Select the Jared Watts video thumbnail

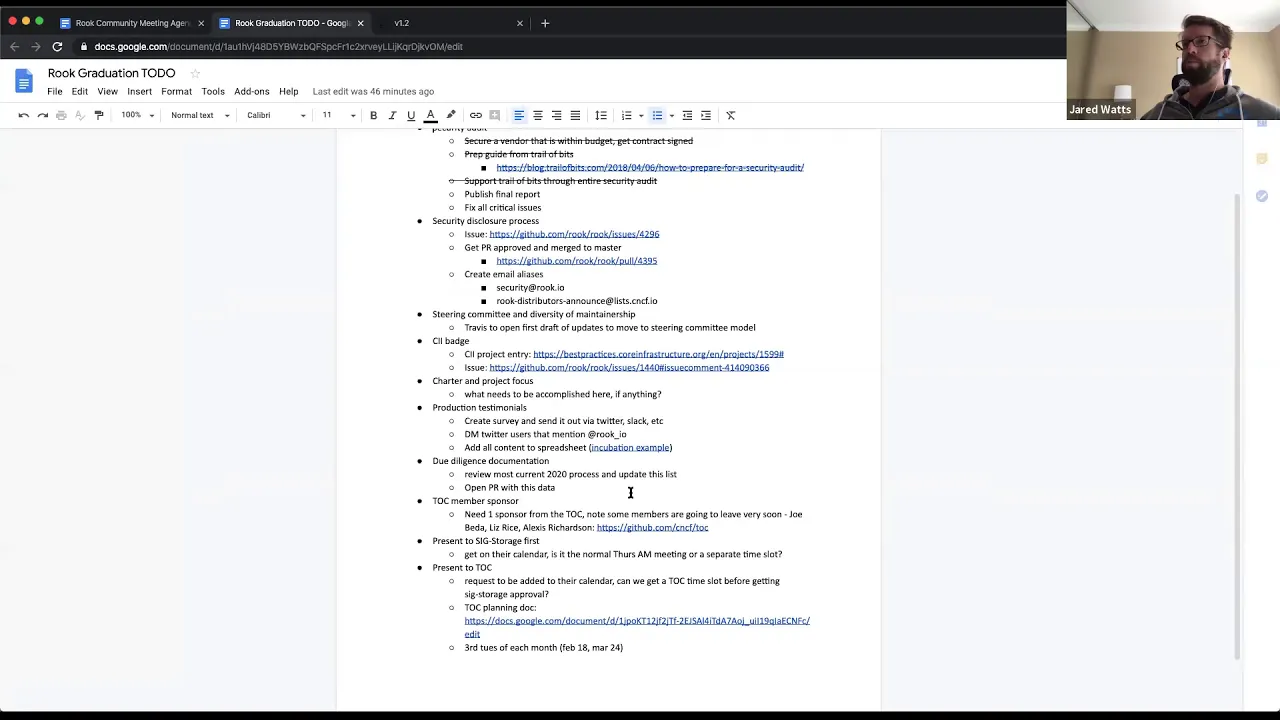click(x=1173, y=60)
